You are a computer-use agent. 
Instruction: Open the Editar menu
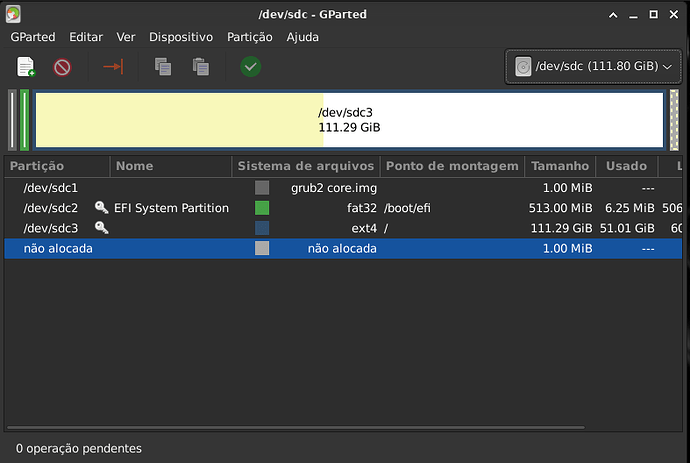click(86, 37)
